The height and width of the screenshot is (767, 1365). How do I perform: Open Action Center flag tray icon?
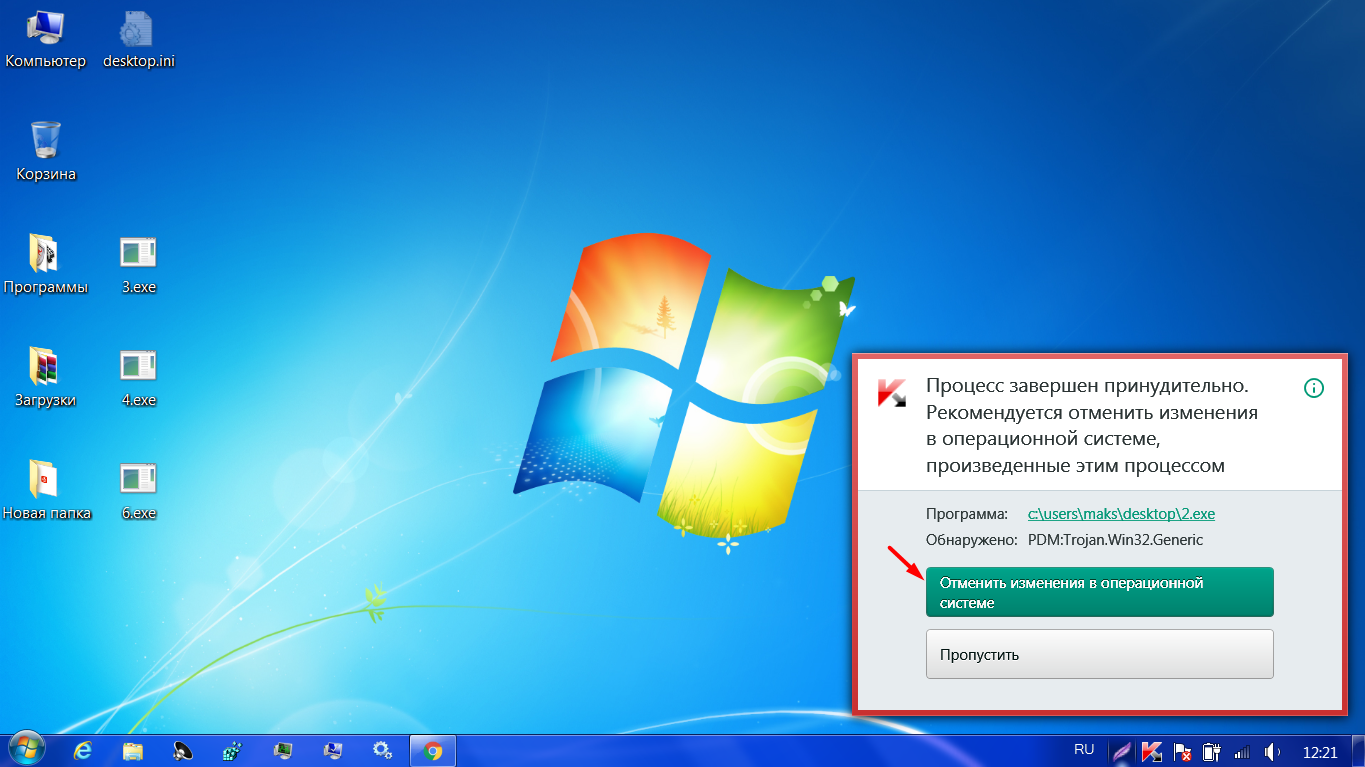pos(1182,751)
